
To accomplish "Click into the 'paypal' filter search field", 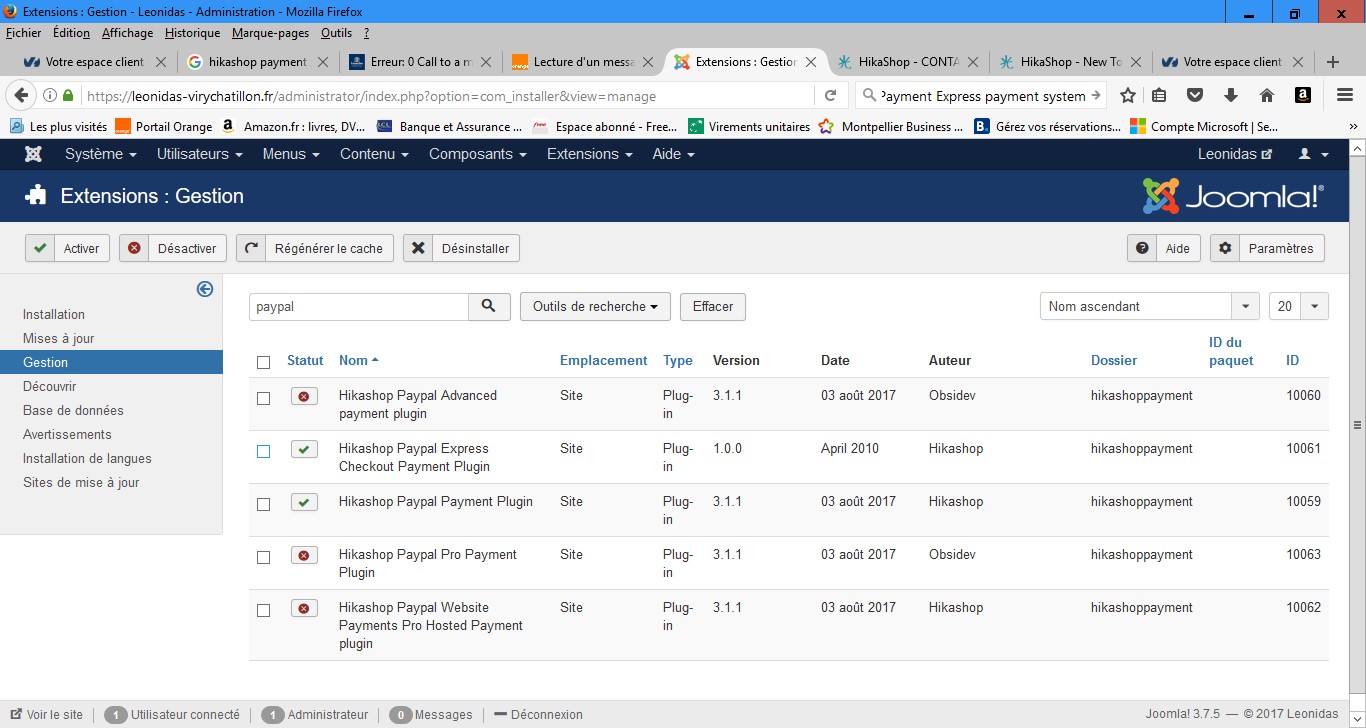I will tap(359, 307).
